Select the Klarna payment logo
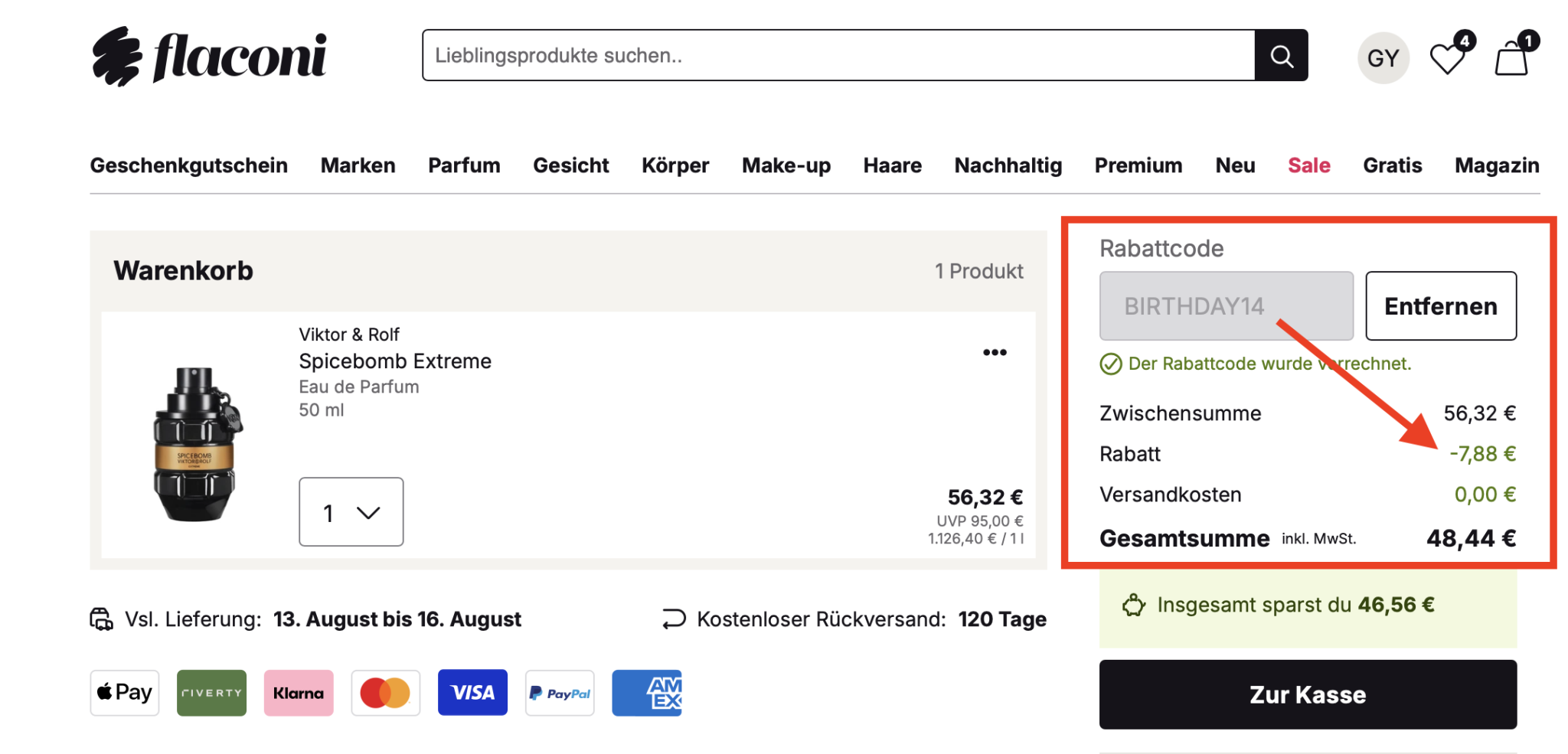1568x754 pixels. [299, 693]
